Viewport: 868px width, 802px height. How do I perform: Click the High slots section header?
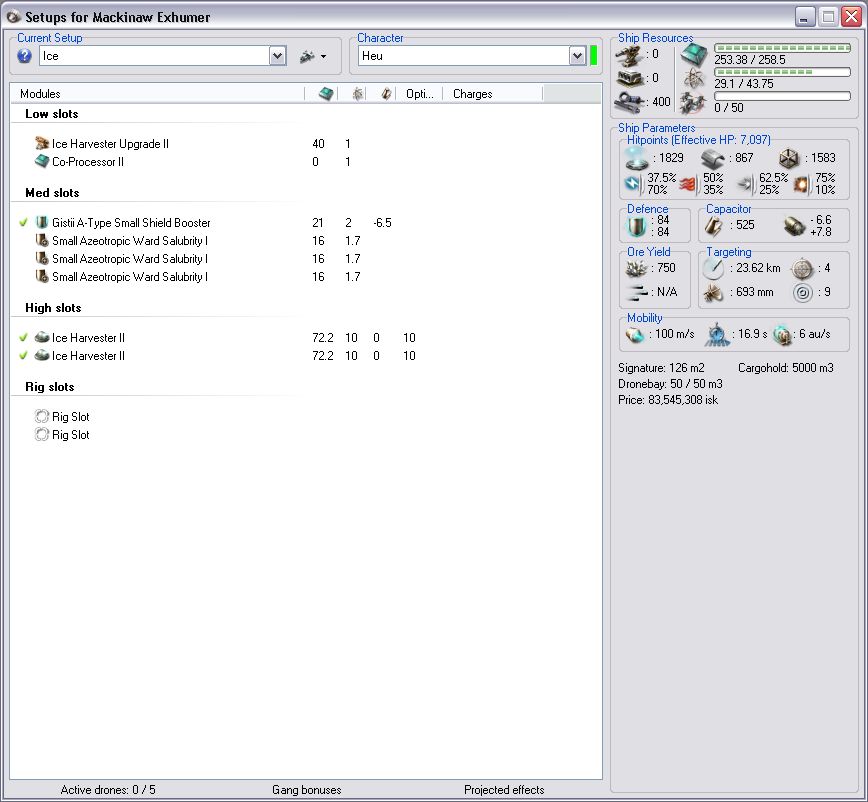[53, 308]
